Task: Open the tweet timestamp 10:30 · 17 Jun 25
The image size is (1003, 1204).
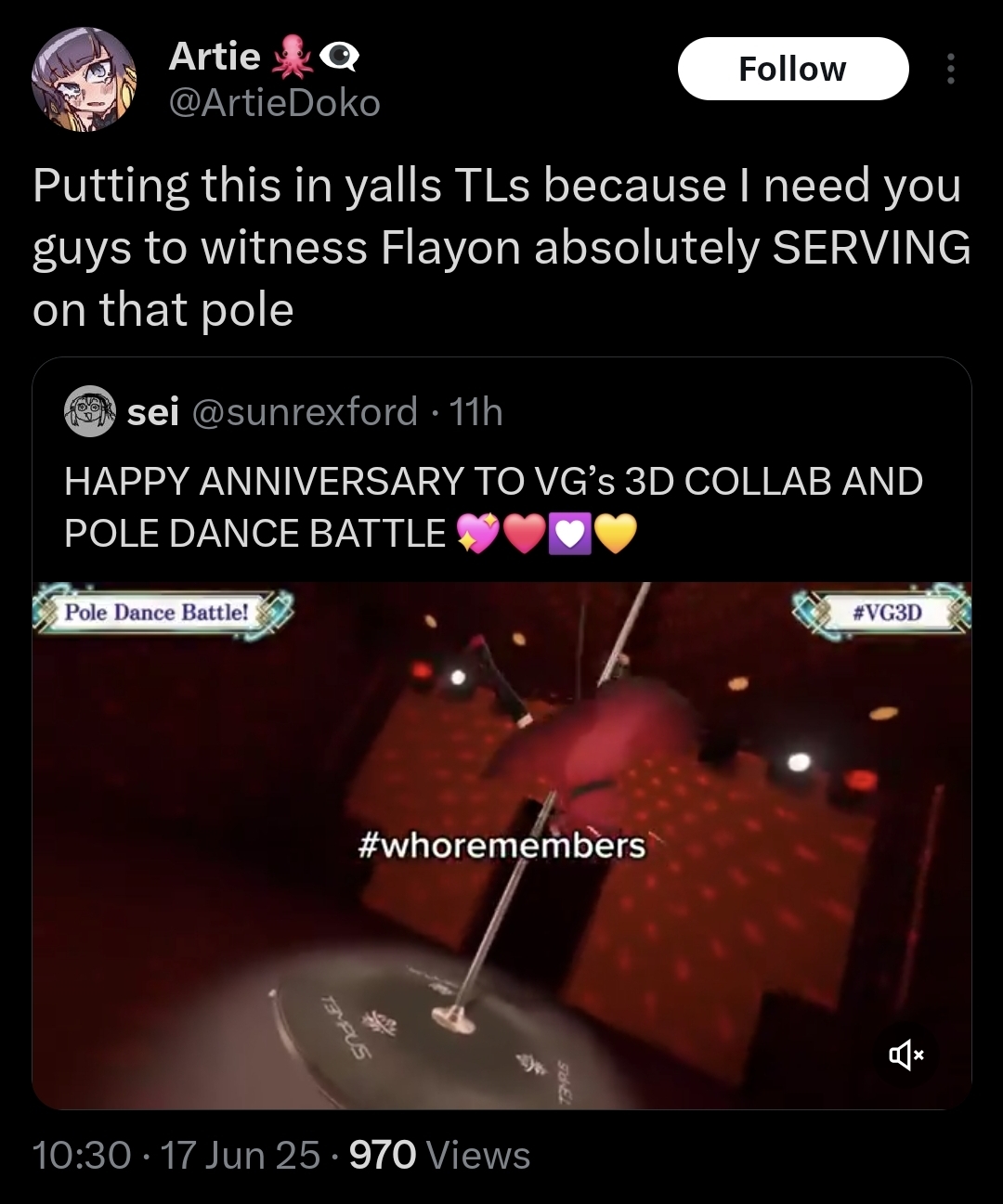Action: [176, 1156]
